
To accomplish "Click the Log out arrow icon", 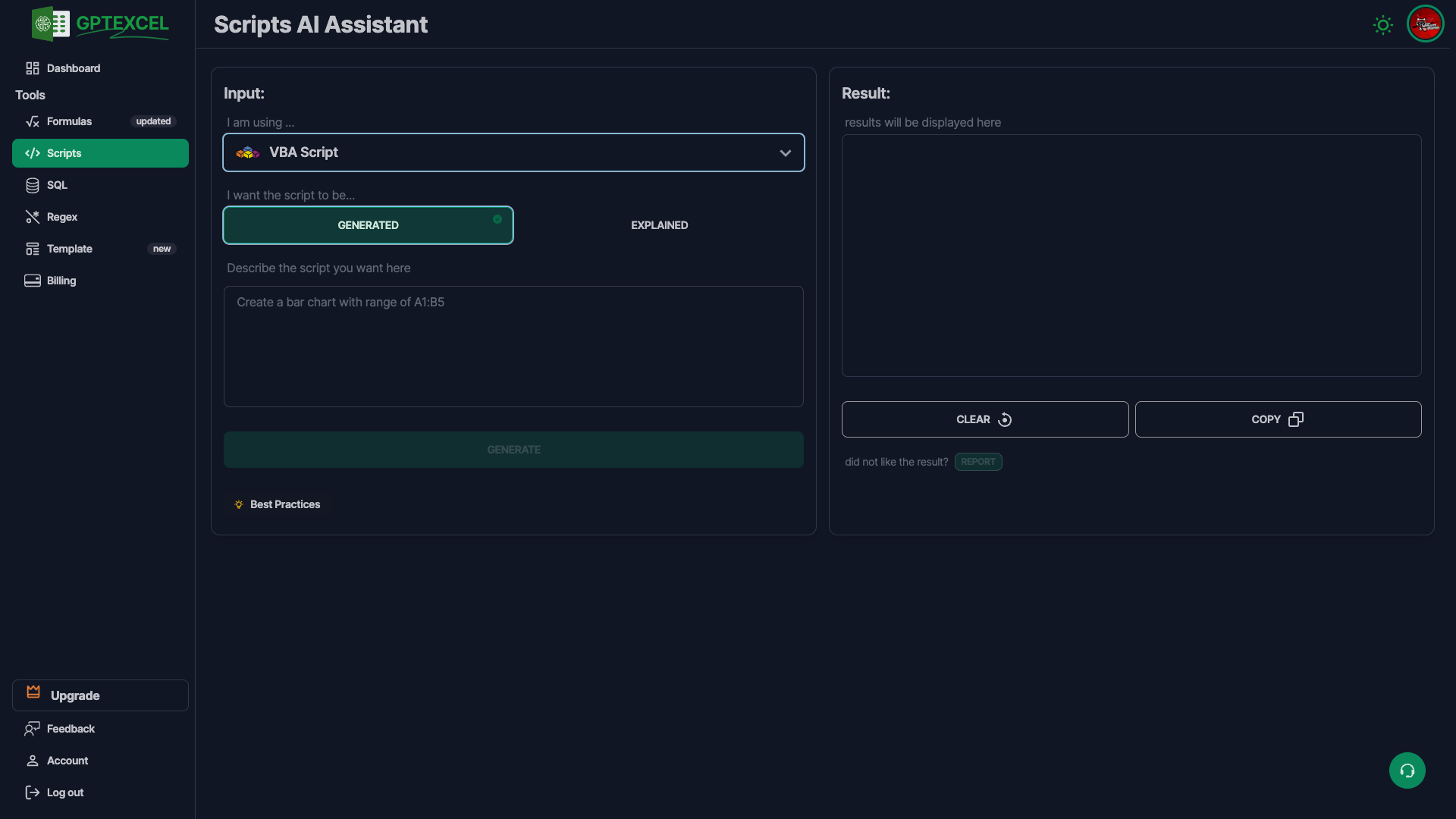I will coord(32,792).
